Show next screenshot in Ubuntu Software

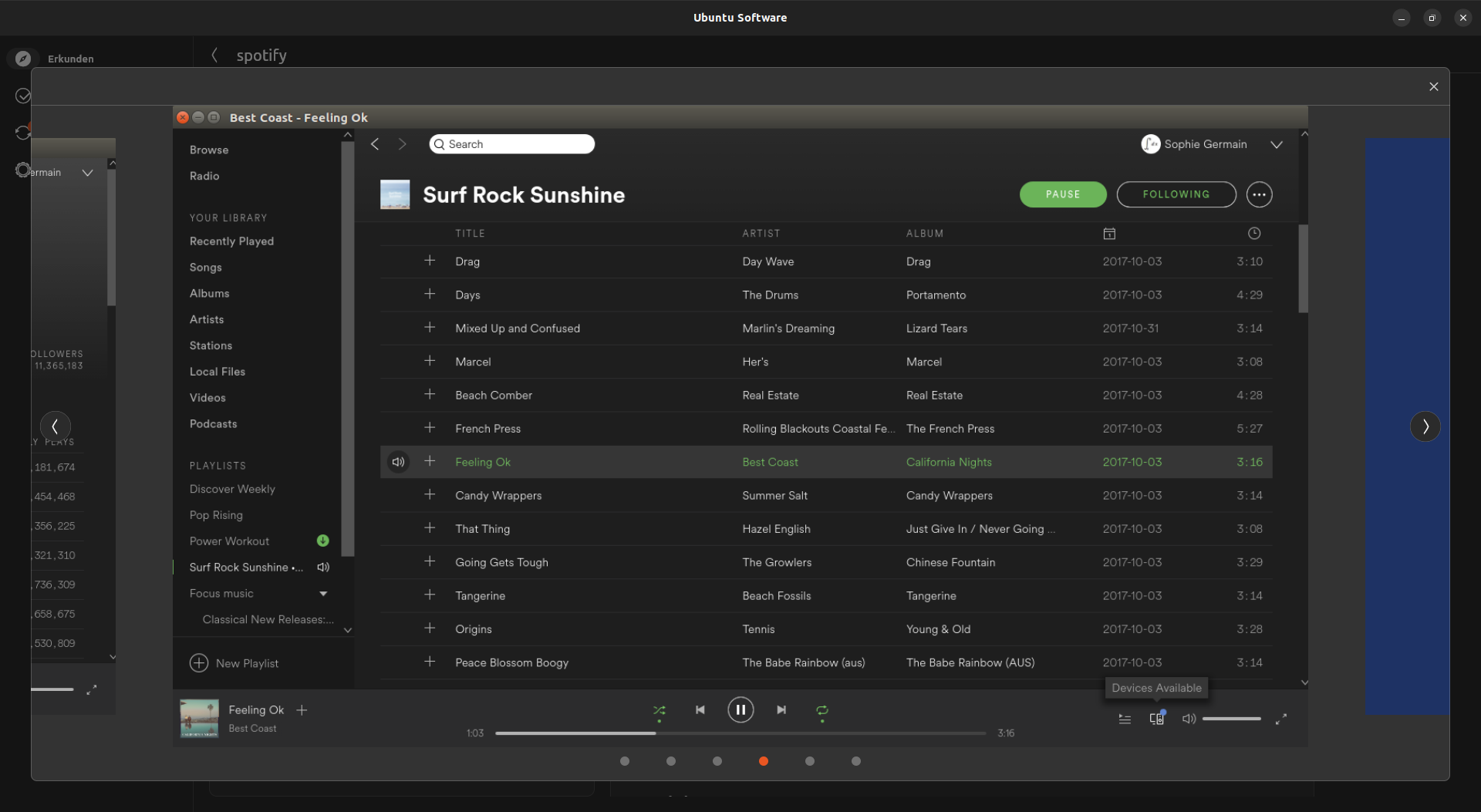pyautogui.click(x=1425, y=426)
